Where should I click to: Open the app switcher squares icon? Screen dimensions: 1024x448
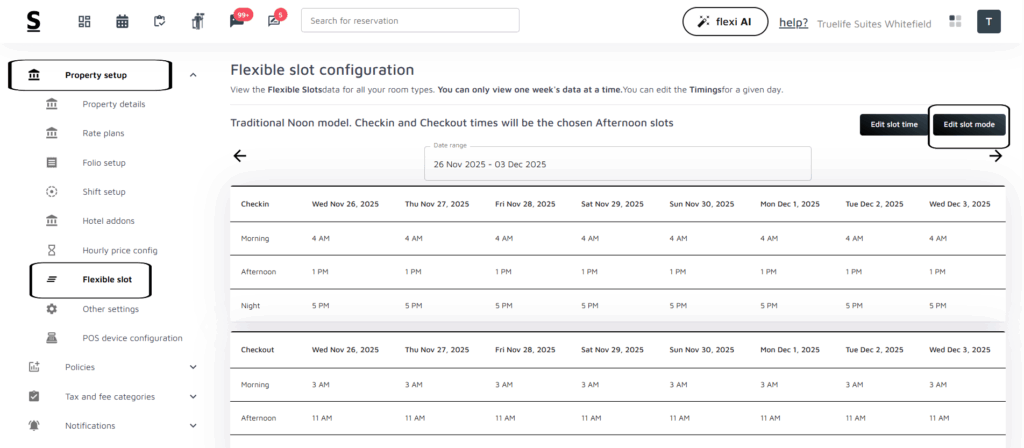[x=955, y=21]
